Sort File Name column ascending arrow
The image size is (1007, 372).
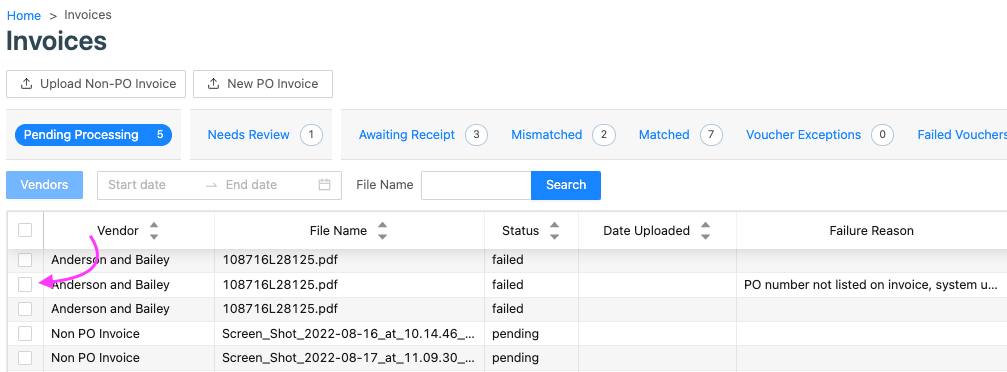(382, 226)
